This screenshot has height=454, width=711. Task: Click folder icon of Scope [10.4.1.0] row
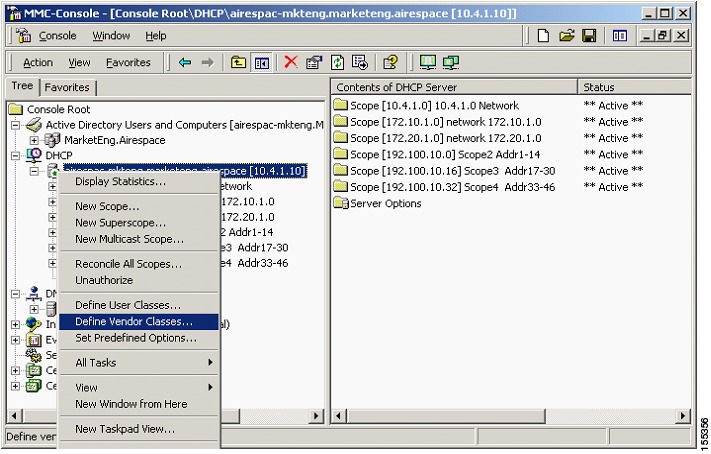(x=340, y=105)
